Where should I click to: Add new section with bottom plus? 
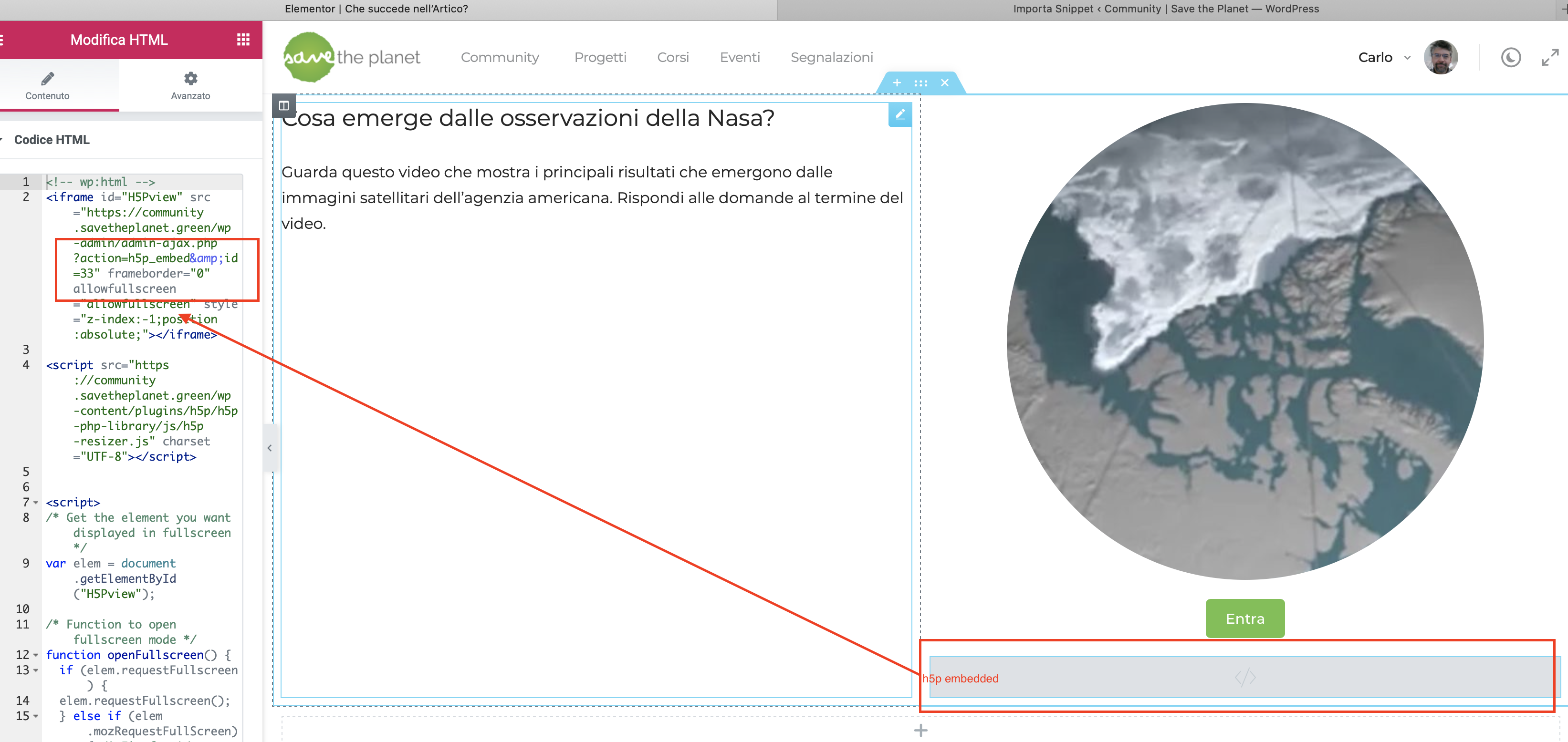pos(920,730)
